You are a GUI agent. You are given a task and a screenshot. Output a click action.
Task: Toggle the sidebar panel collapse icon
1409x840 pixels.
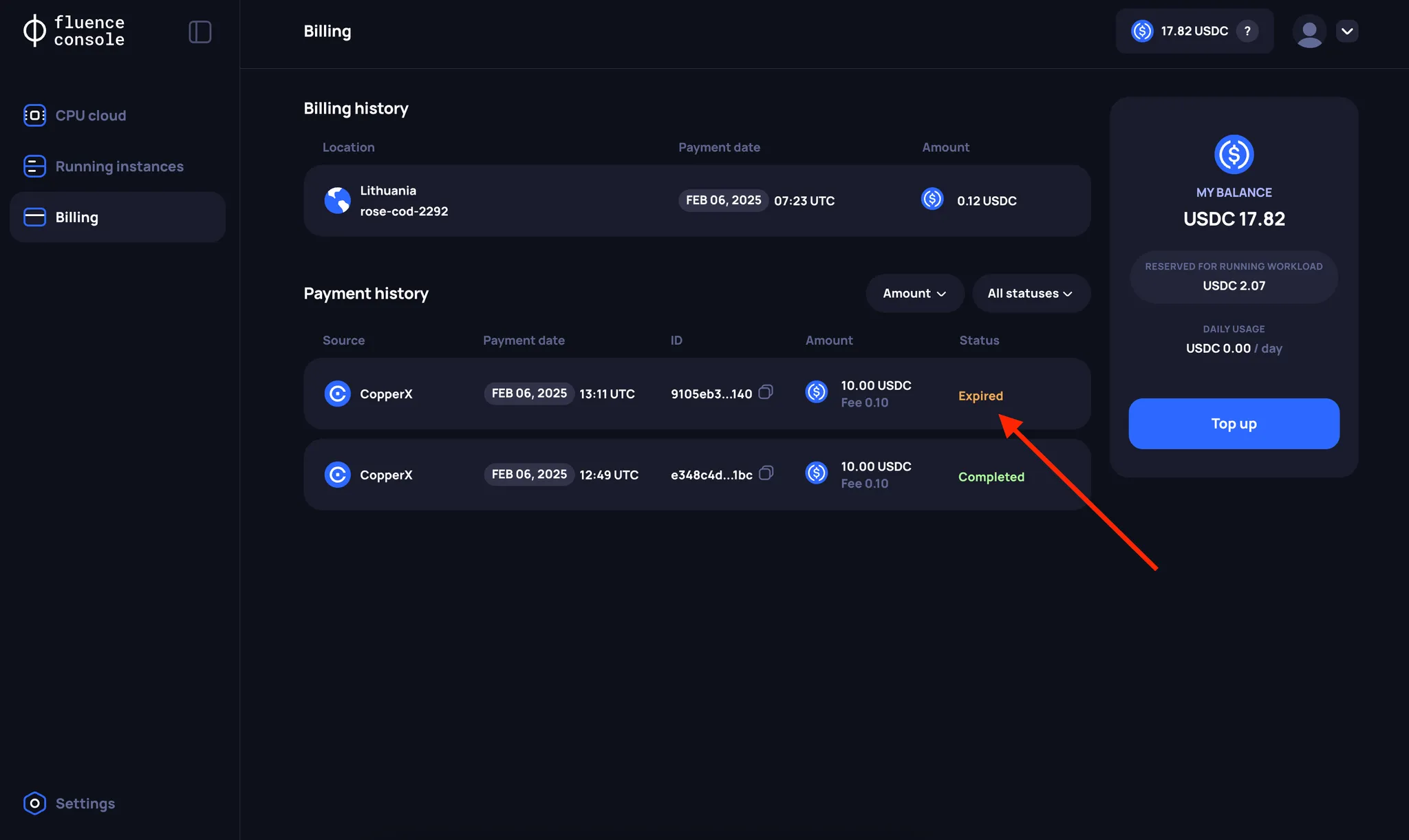tap(199, 32)
